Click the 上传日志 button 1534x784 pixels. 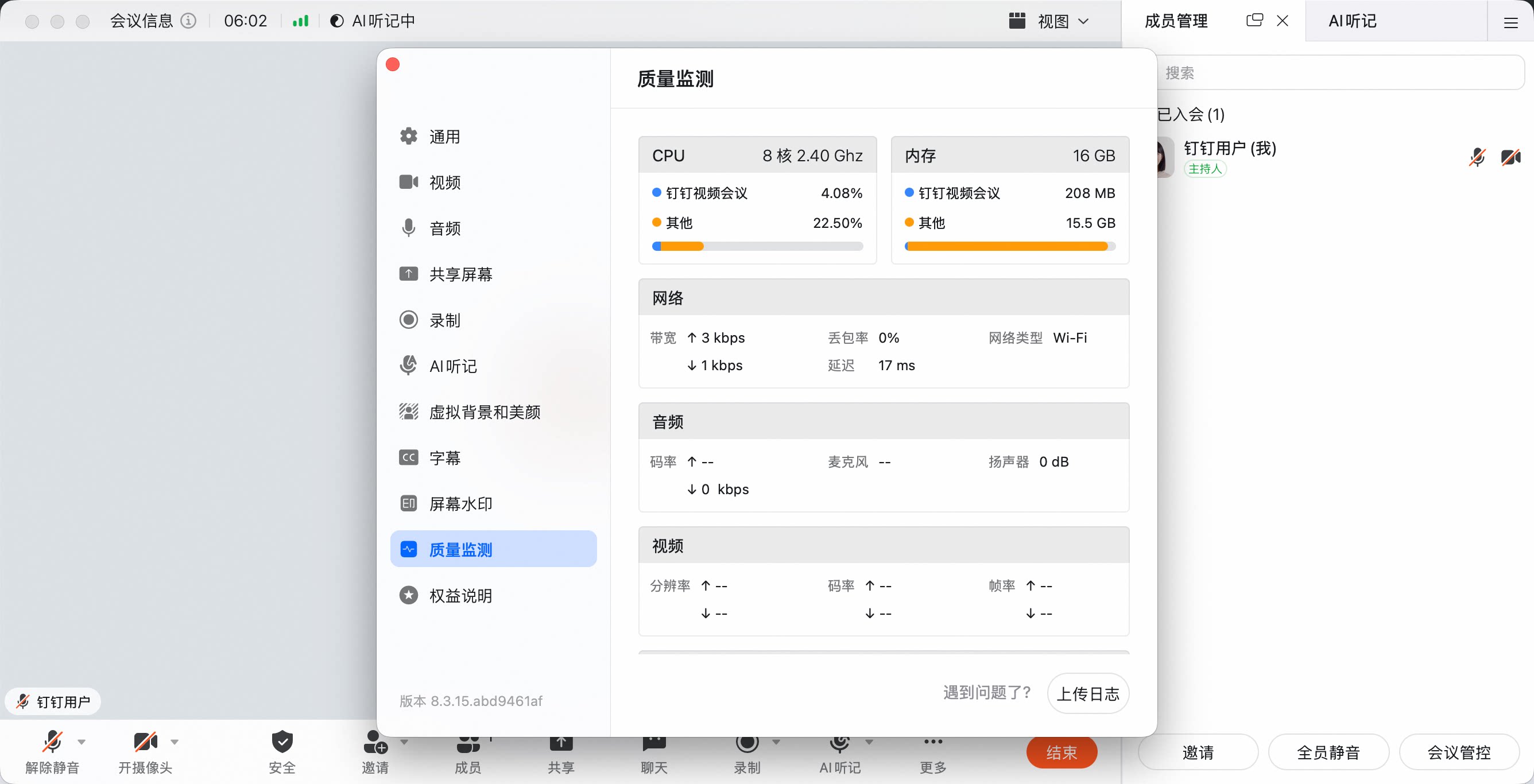coord(1088,693)
